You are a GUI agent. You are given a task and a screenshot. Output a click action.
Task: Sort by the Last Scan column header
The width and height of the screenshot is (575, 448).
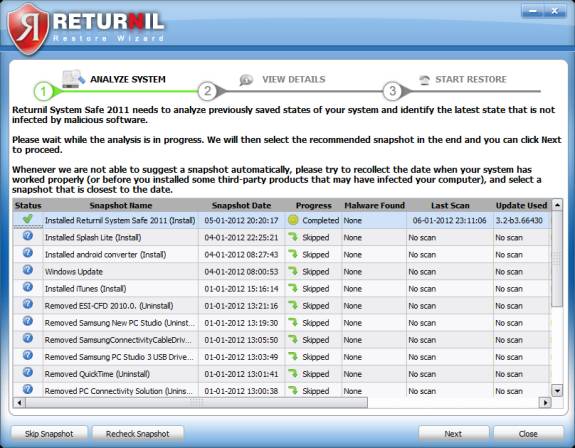[x=450, y=205]
